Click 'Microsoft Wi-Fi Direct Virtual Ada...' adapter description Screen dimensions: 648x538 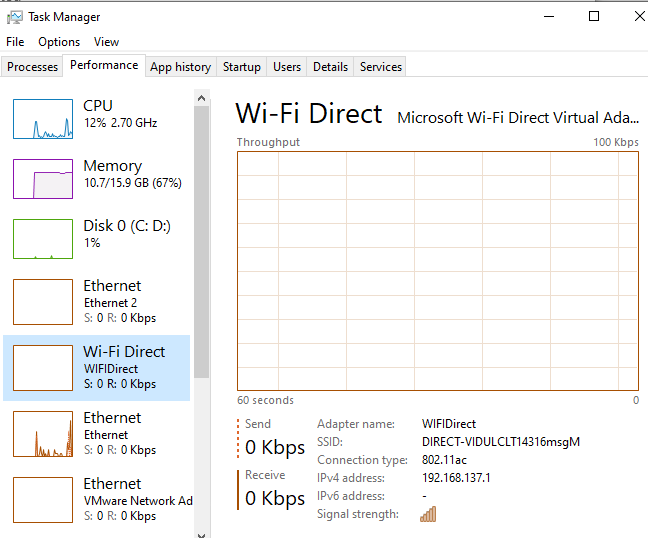pyautogui.click(x=518, y=118)
